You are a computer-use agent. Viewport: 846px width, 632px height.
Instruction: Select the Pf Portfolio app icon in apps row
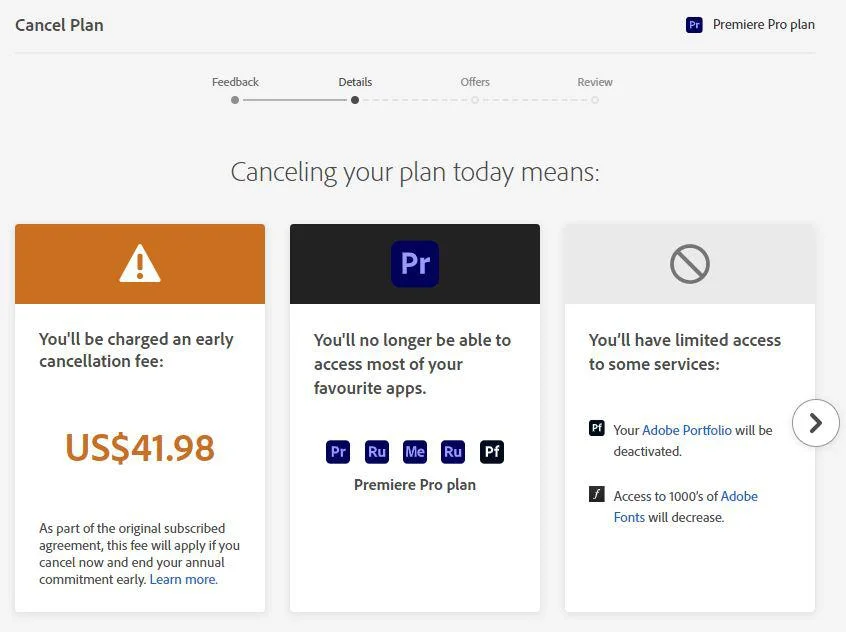click(492, 452)
